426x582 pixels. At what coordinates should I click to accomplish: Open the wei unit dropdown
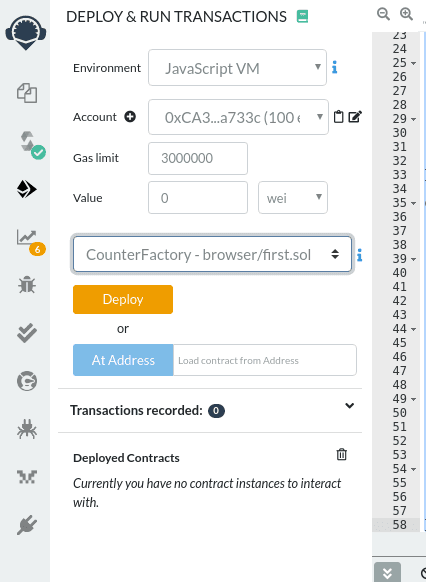coord(293,197)
